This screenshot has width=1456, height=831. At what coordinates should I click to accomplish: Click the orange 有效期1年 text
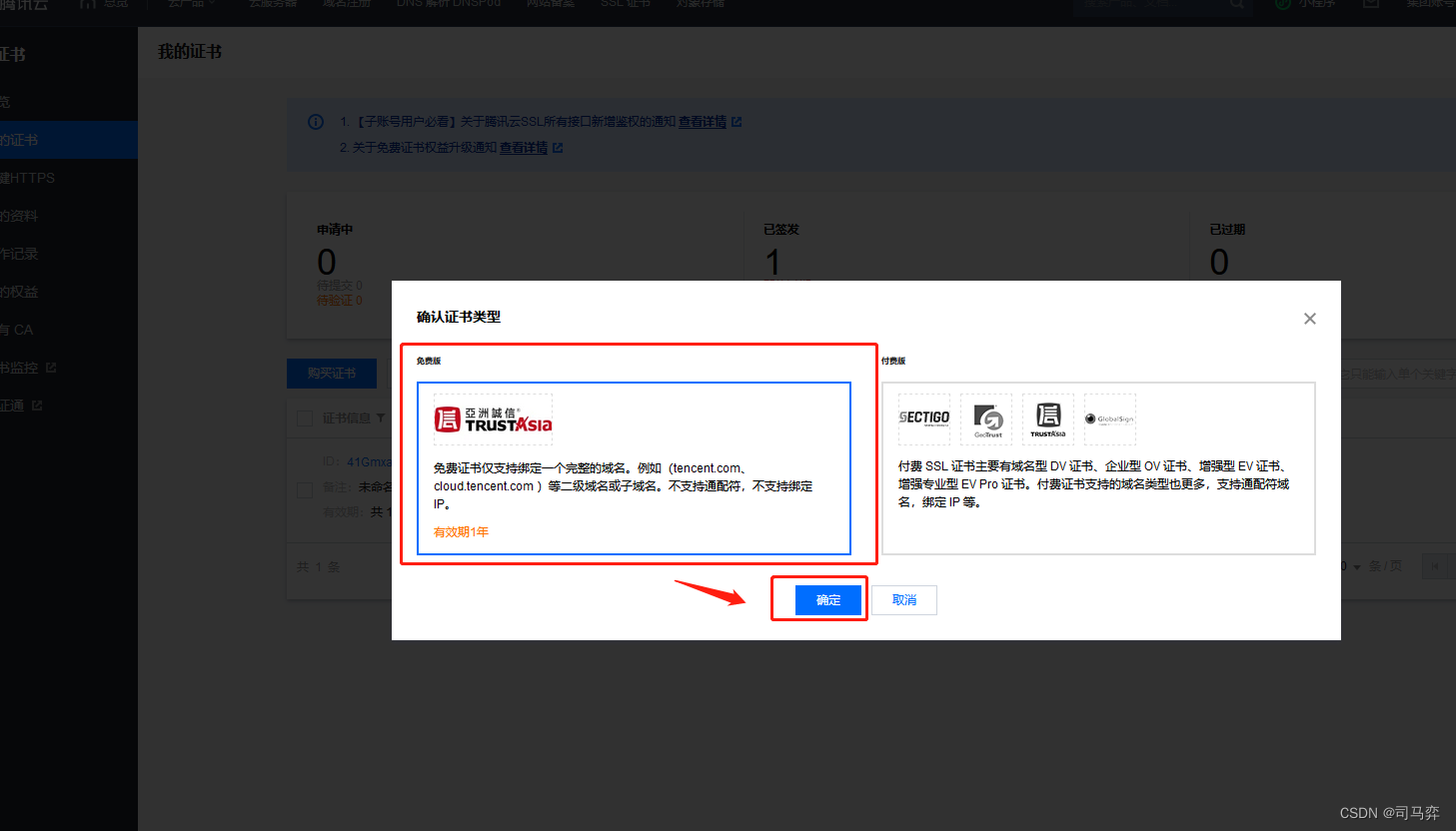point(461,532)
